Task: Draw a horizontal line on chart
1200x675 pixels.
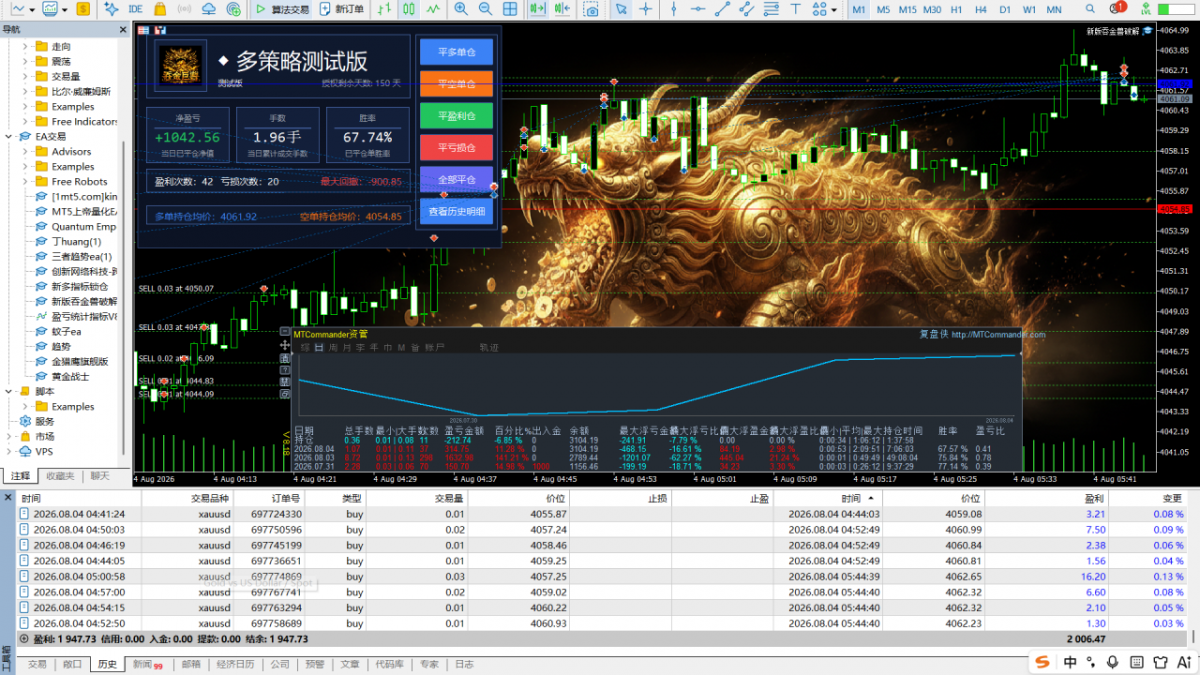Action: (698, 9)
